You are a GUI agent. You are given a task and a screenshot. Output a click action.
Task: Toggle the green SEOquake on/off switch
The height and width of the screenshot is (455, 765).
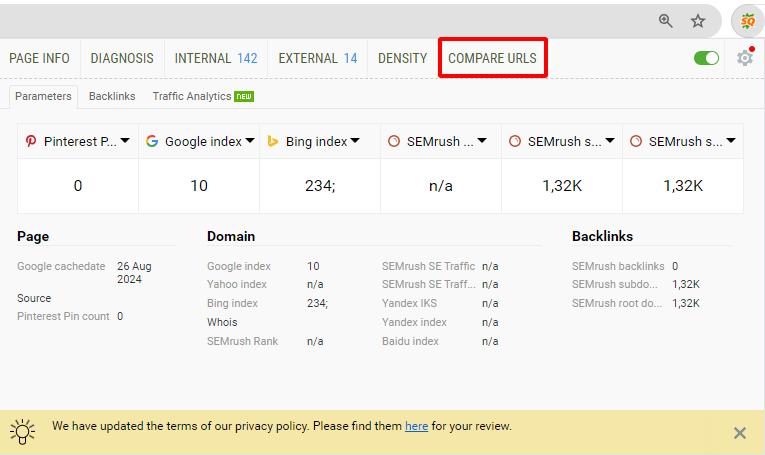pyautogui.click(x=706, y=58)
